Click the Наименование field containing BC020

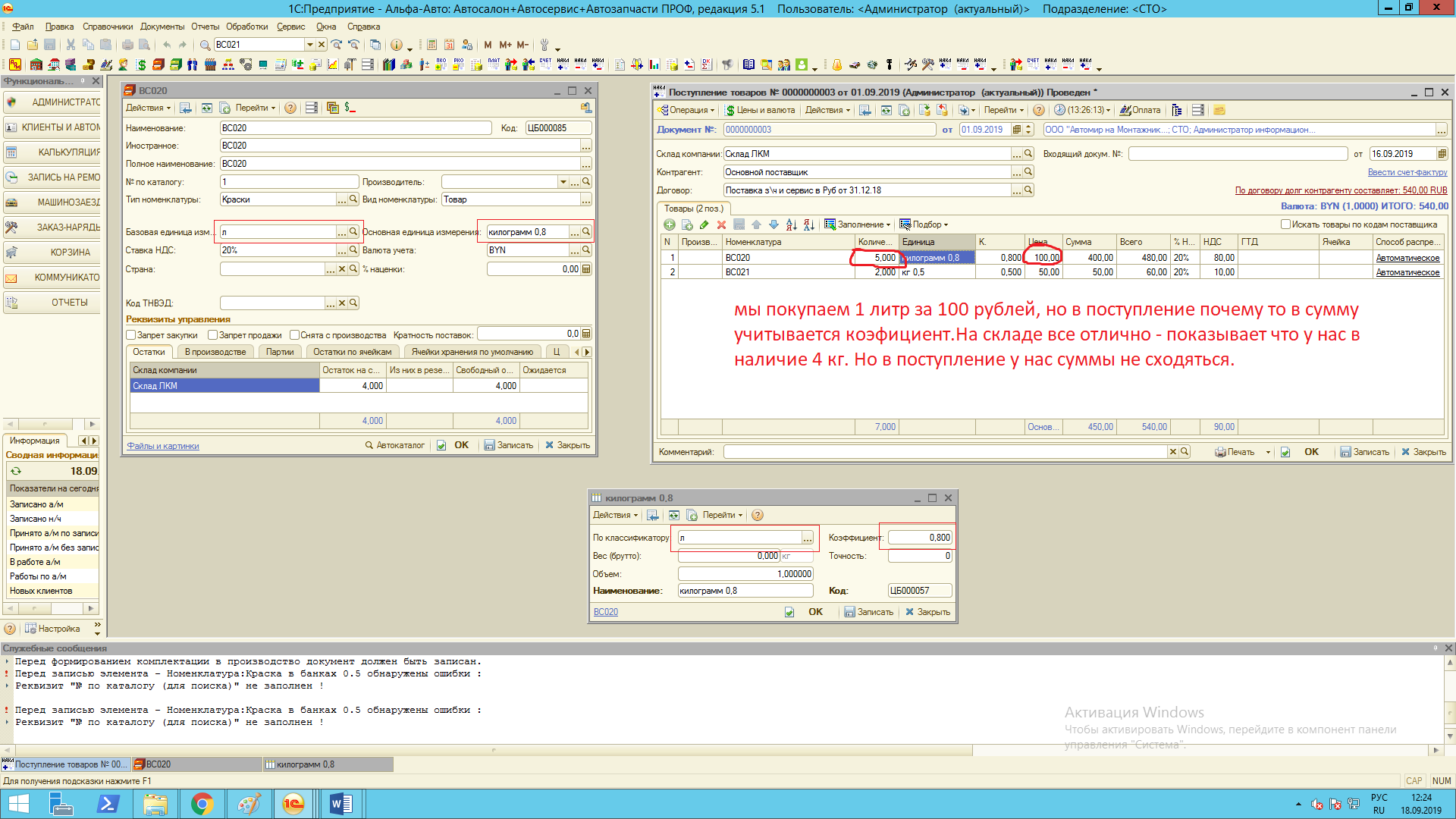point(356,128)
